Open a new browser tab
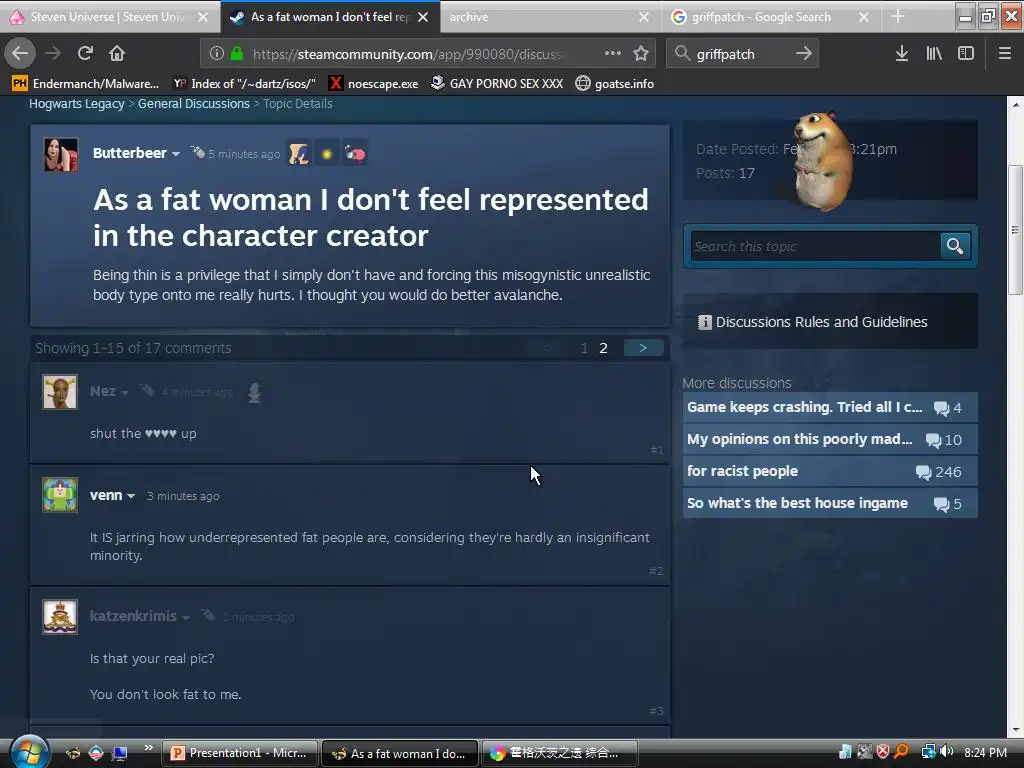The width and height of the screenshot is (1024, 768). 898,17
